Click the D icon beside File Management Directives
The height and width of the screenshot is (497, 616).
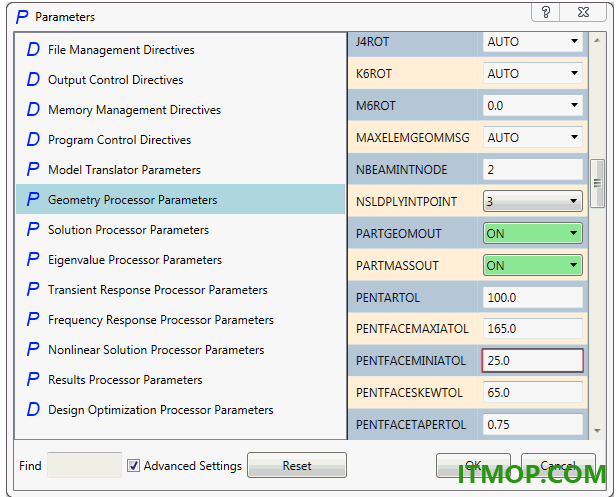[x=33, y=50]
